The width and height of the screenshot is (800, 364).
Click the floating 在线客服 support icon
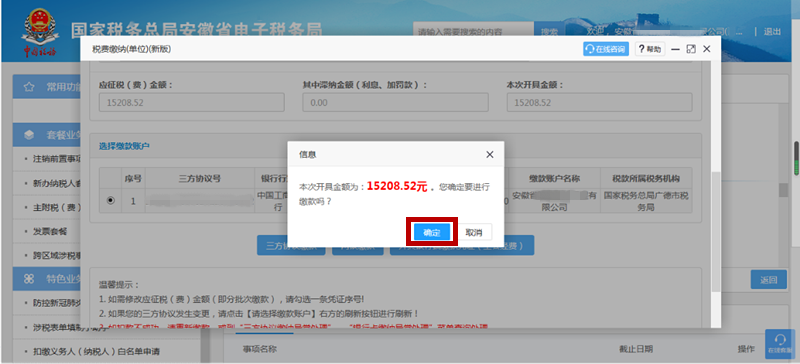779,344
